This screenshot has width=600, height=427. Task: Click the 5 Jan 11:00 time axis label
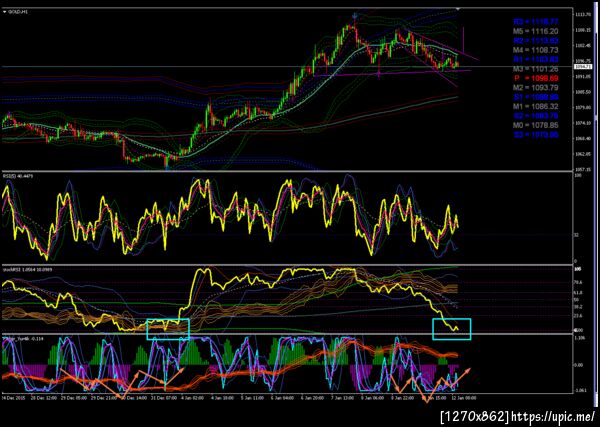point(252,398)
